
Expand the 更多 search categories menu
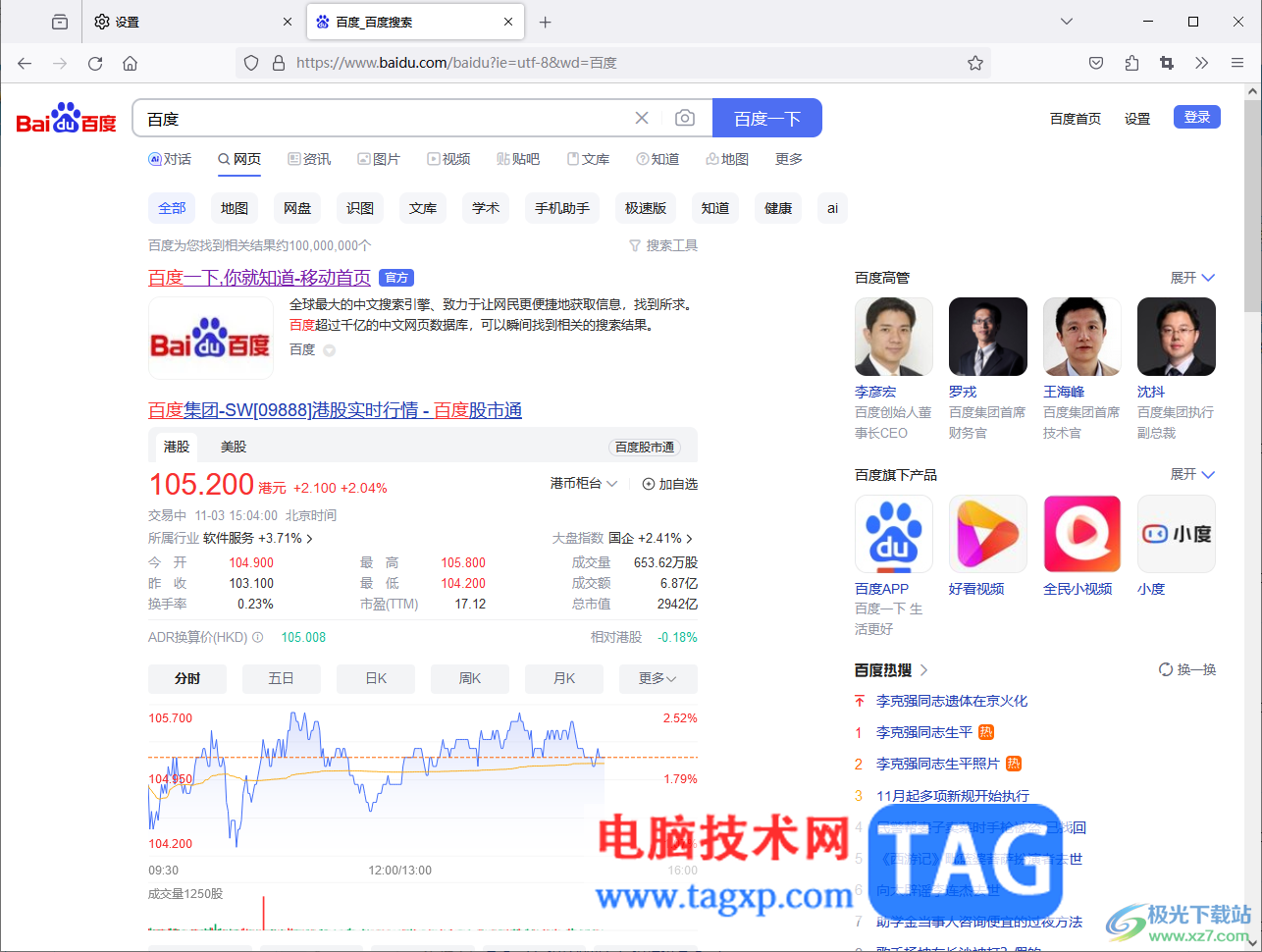pyautogui.click(x=789, y=159)
